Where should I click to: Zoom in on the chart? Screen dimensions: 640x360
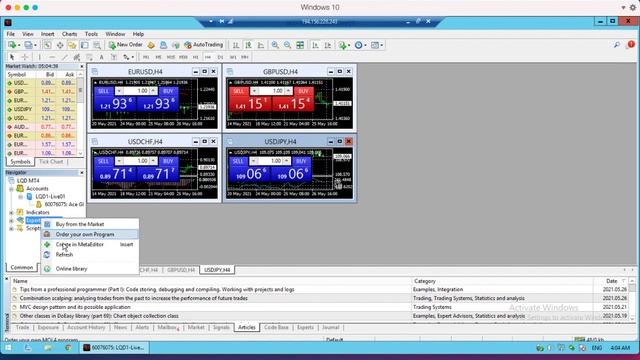click(x=275, y=45)
